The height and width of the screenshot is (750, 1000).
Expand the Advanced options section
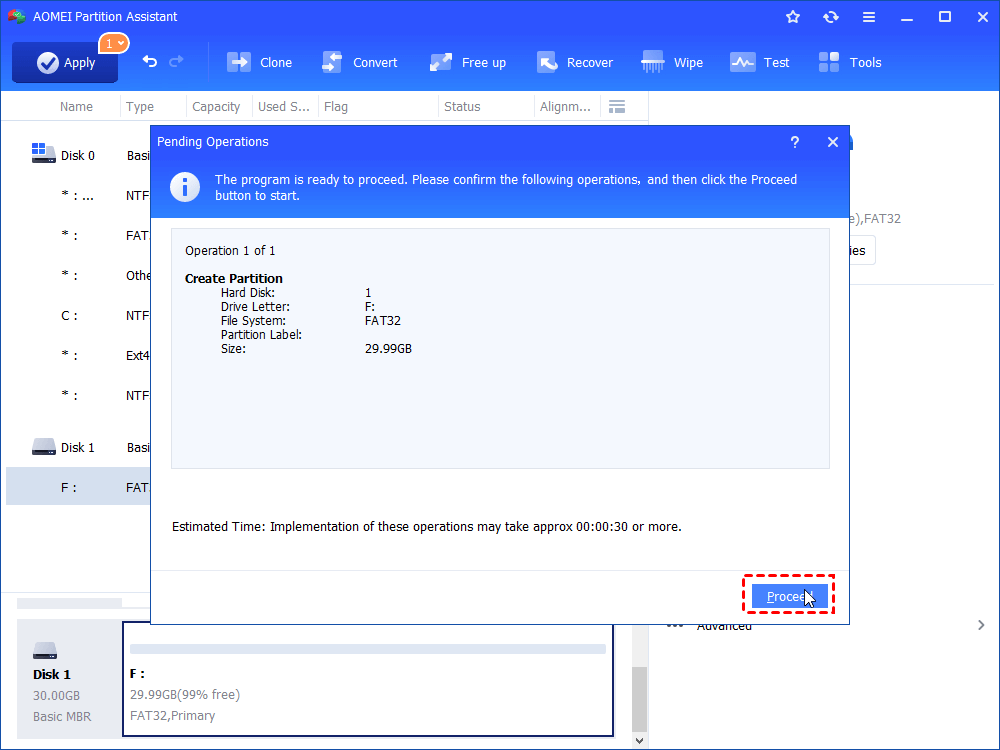tap(723, 625)
